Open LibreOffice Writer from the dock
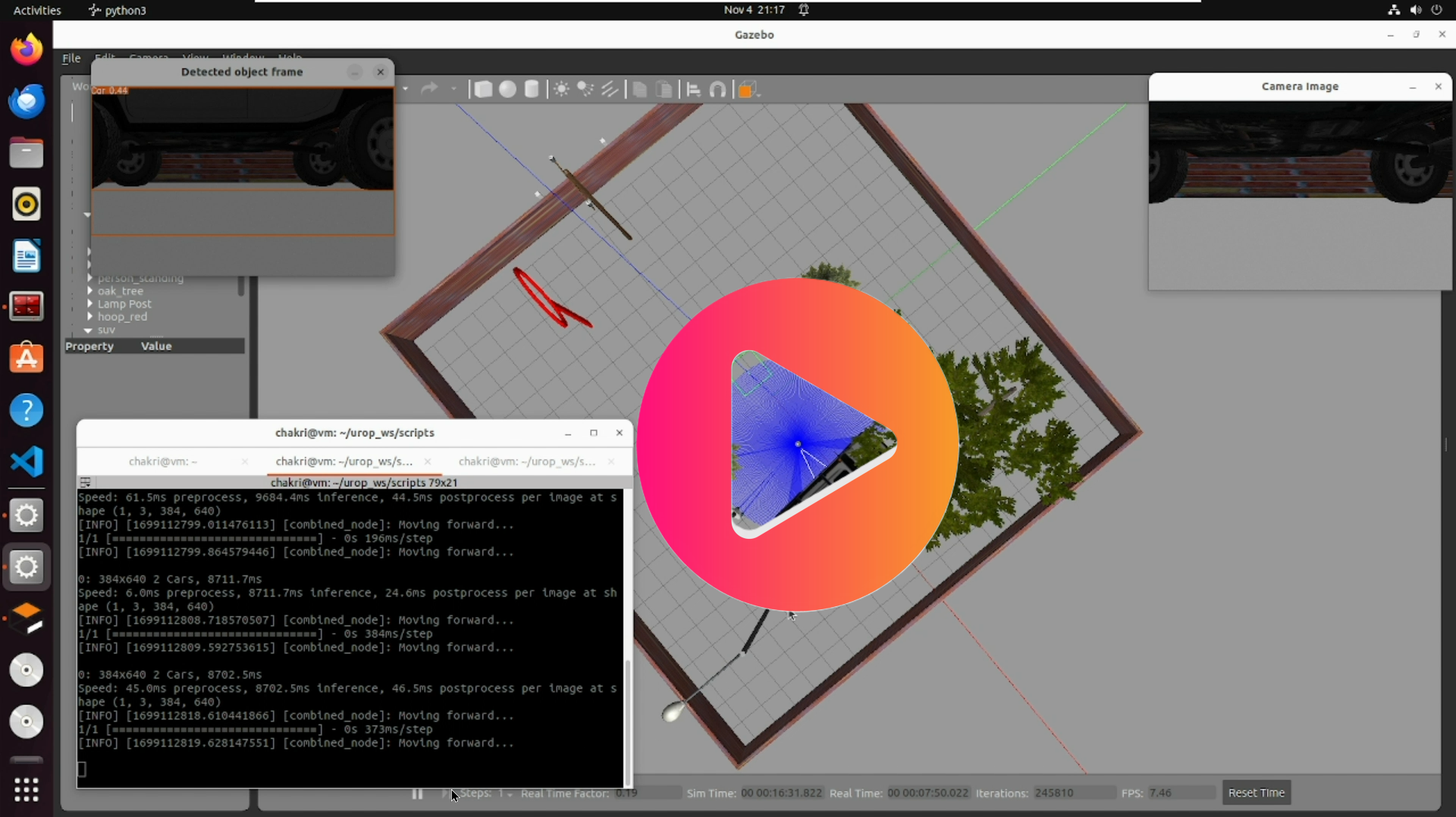1456x817 pixels. (27, 256)
